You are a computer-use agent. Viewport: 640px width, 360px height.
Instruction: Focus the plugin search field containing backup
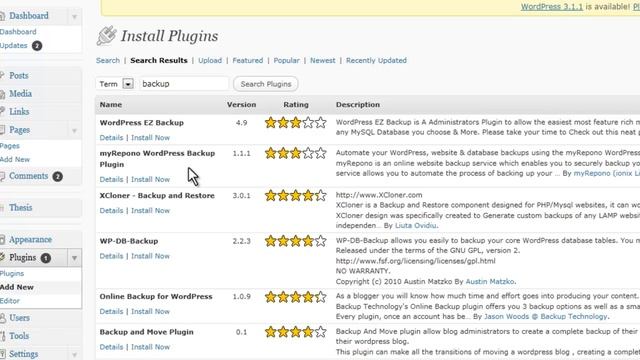pos(183,84)
